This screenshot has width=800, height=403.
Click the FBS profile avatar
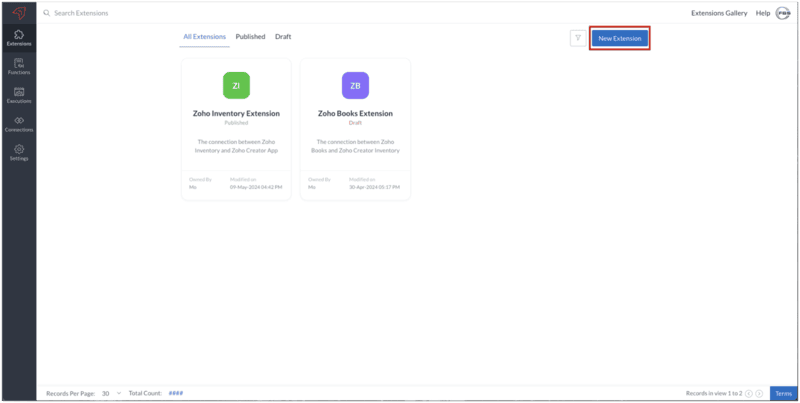[x=783, y=13]
